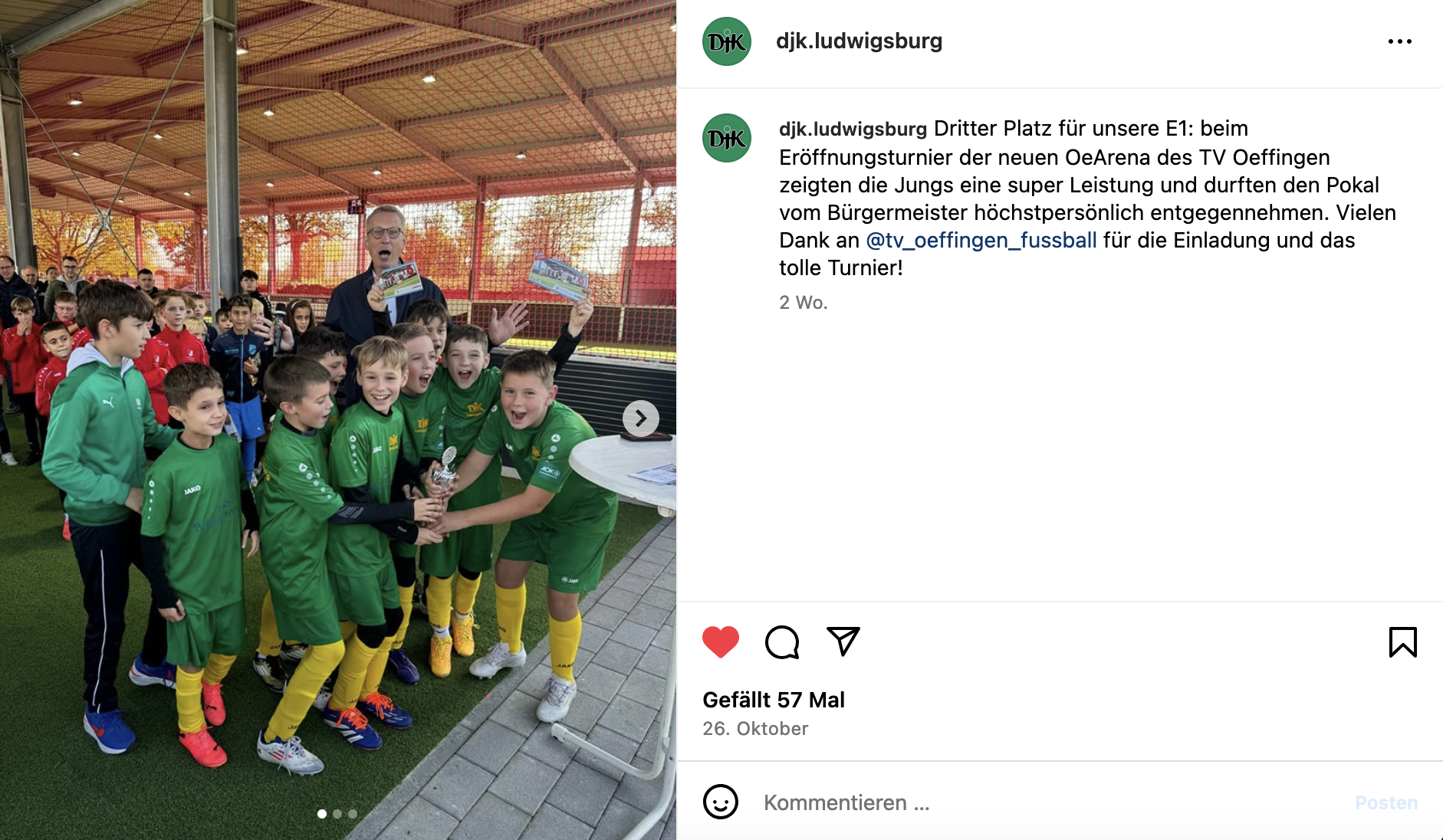Image resolution: width=1443 pixels, height=840 pixels.
Task: Advance to the next photo arrow
Action: click(641, 418)
